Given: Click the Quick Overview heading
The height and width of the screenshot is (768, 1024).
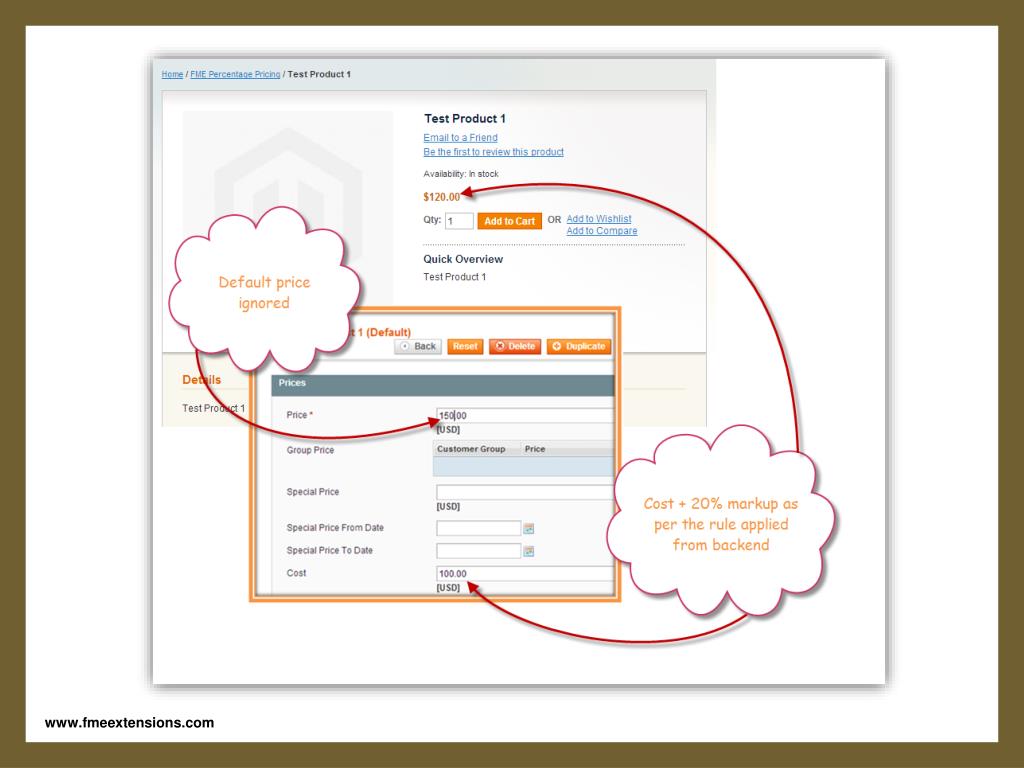Looking at the screenshot, I should (463, 259).
